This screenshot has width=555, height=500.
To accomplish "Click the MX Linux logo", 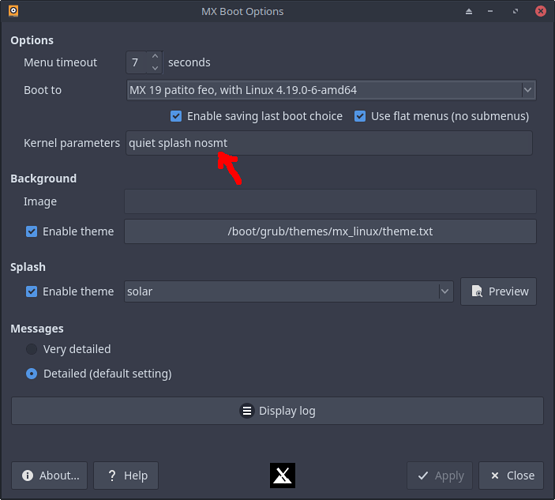I will click(x=282, y=476).
